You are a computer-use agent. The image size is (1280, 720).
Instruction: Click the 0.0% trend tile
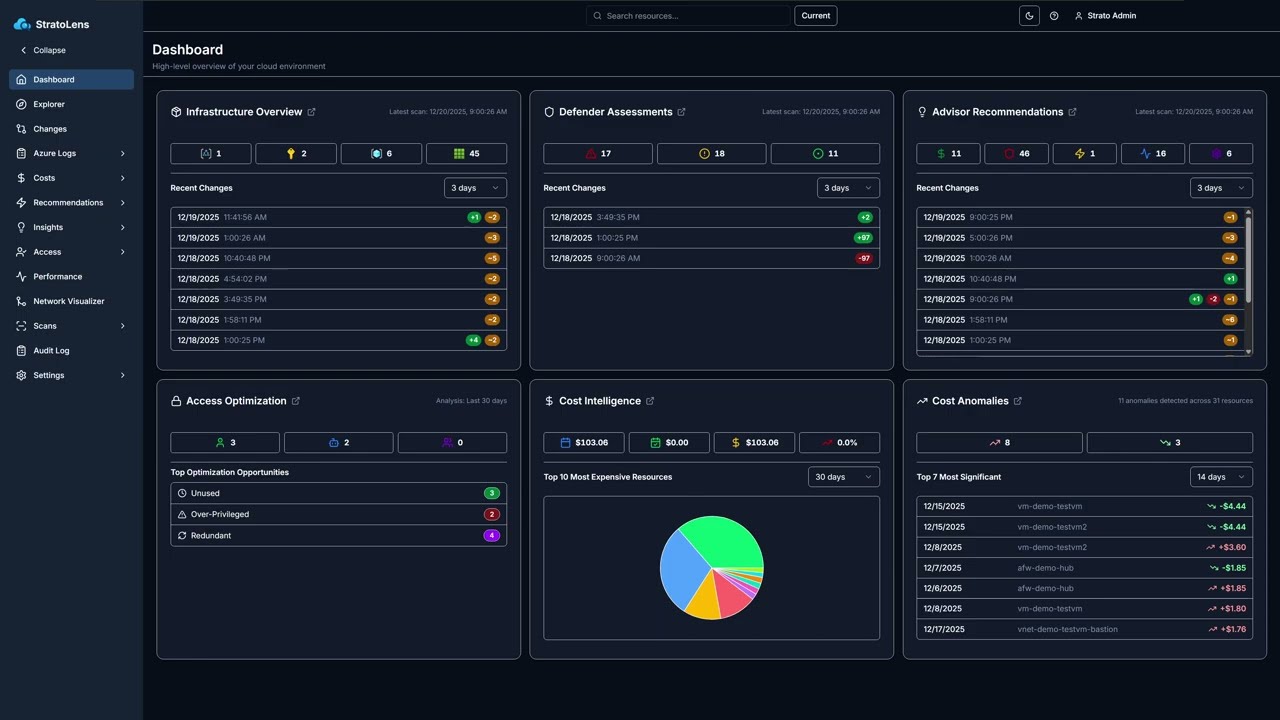tap(839, 442)
